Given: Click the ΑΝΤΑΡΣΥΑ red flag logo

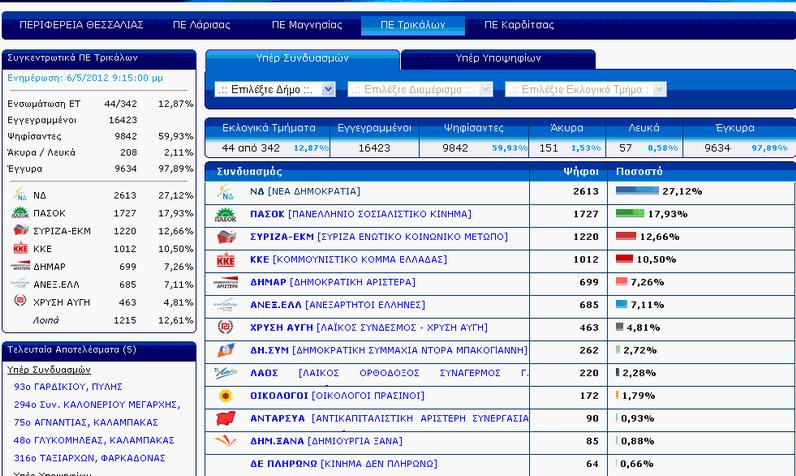Looking at the screenshot, I should click(x=226, y=418).
